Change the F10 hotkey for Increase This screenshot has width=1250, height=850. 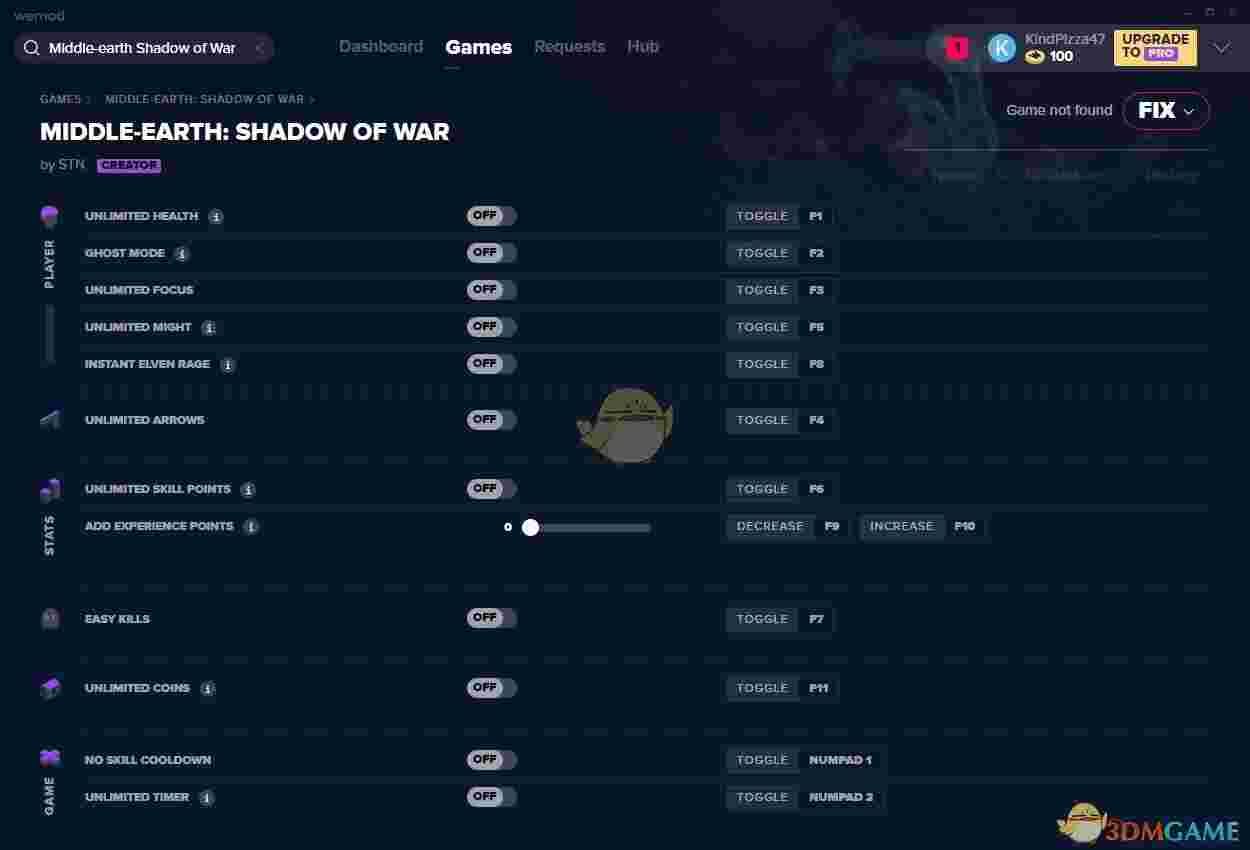[x=965, y=526]
